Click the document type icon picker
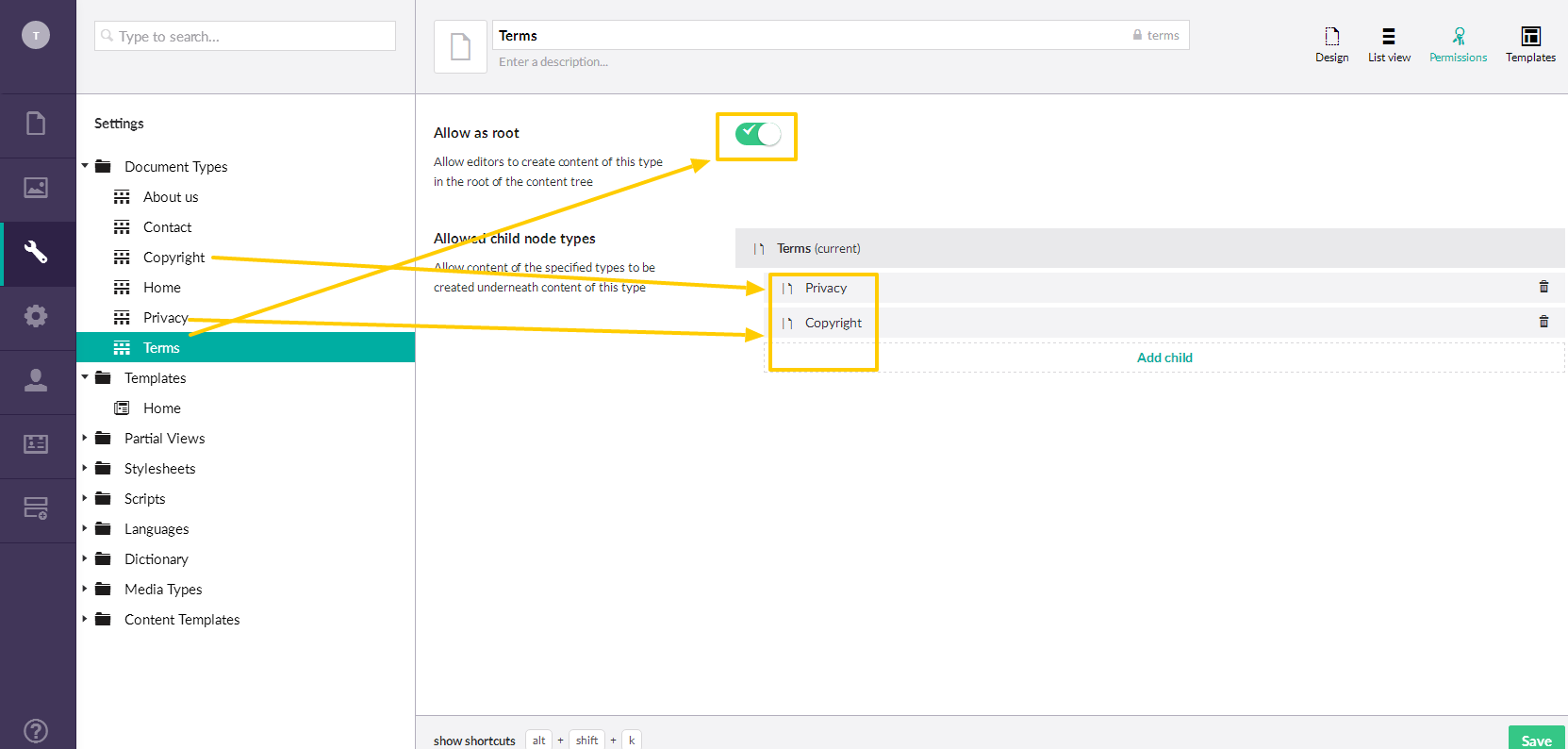 tap(460, 46)
